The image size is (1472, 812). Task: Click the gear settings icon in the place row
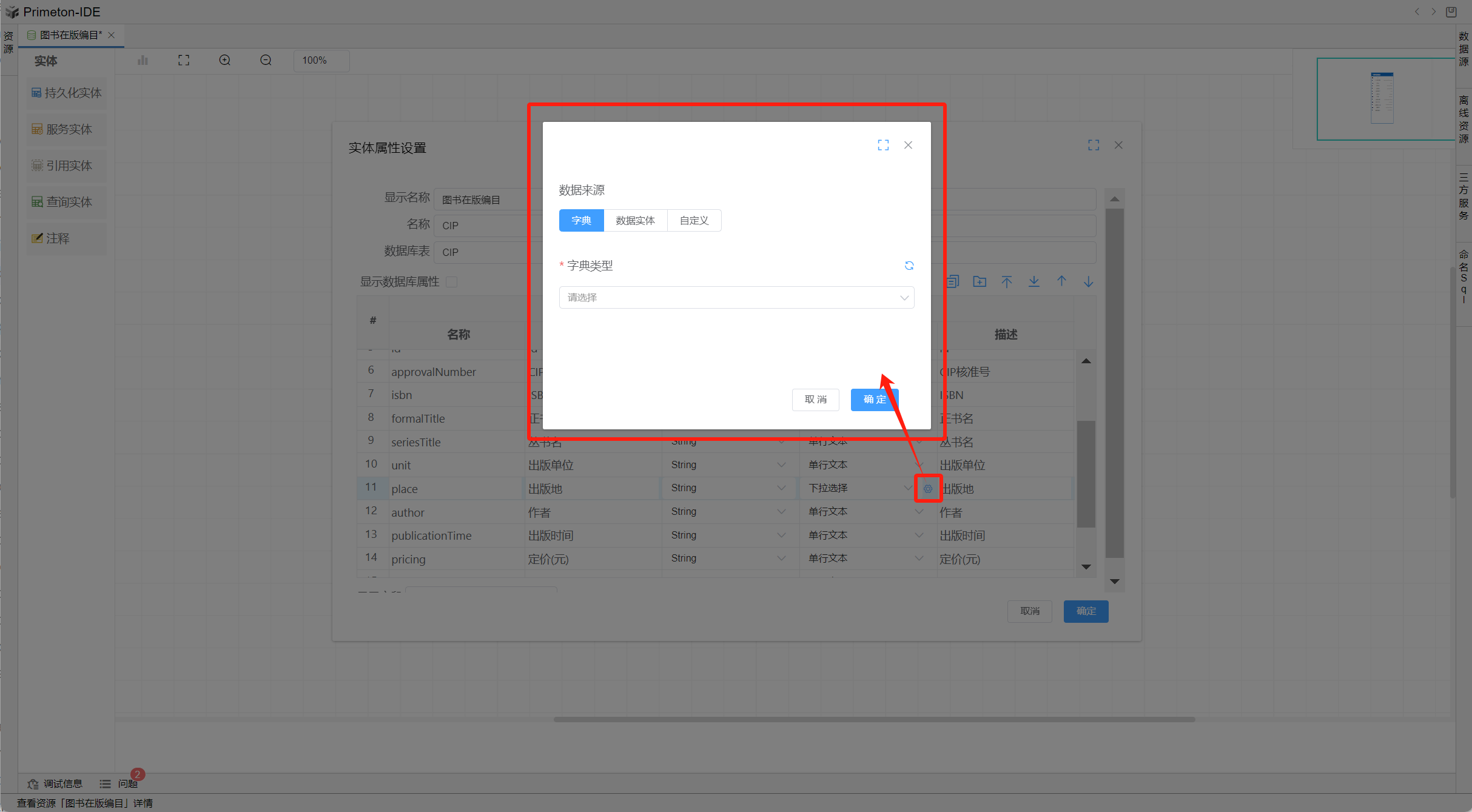coord(928,489)
